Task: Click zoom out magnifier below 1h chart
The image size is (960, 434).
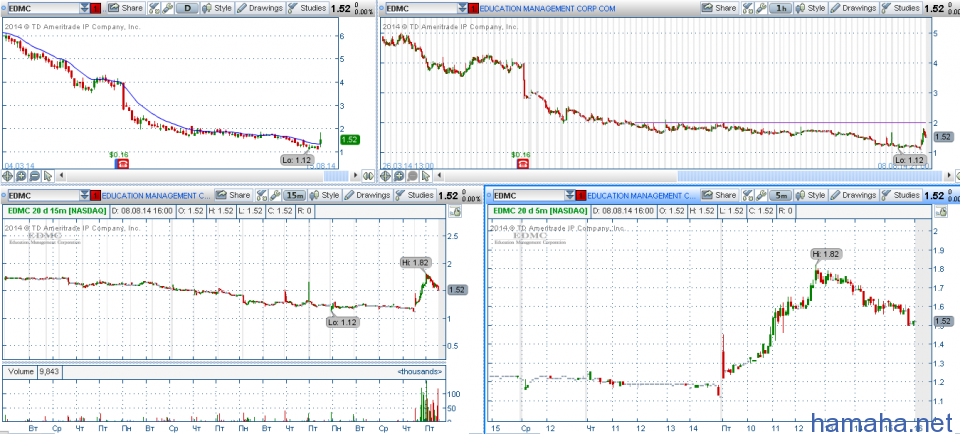Action: pyautogui.click(x=411, y=176)
